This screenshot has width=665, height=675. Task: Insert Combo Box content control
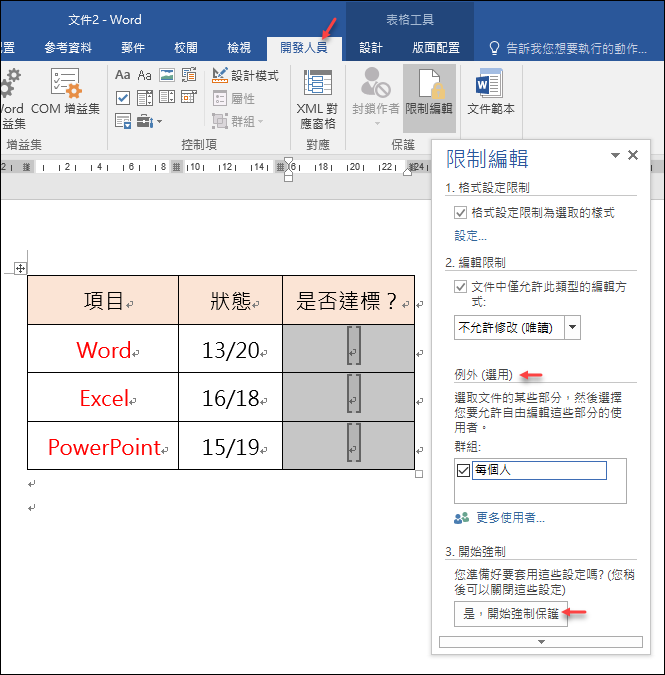click(145, 98)
